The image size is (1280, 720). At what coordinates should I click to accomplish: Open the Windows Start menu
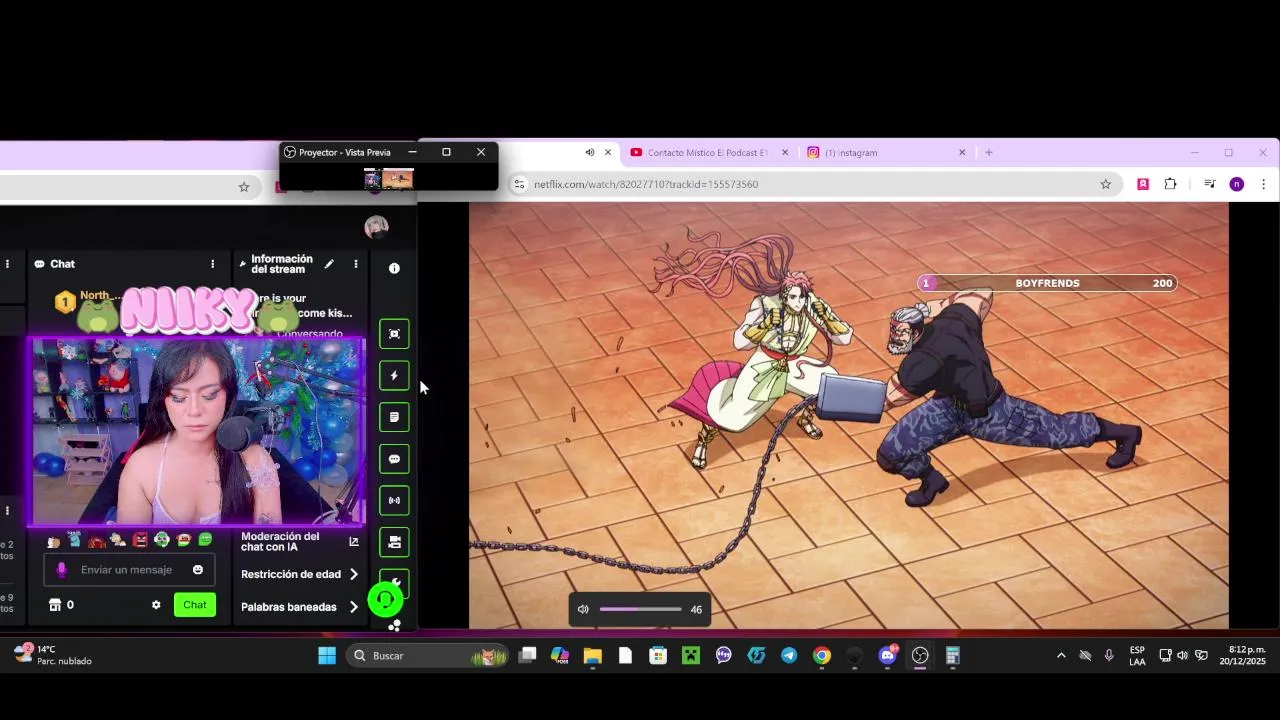click(327, 656)
